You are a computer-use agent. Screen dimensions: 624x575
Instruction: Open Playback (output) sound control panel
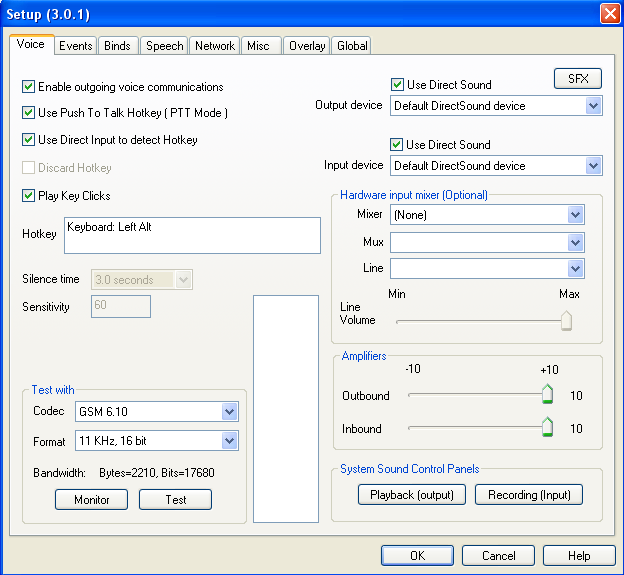(411, 495)
